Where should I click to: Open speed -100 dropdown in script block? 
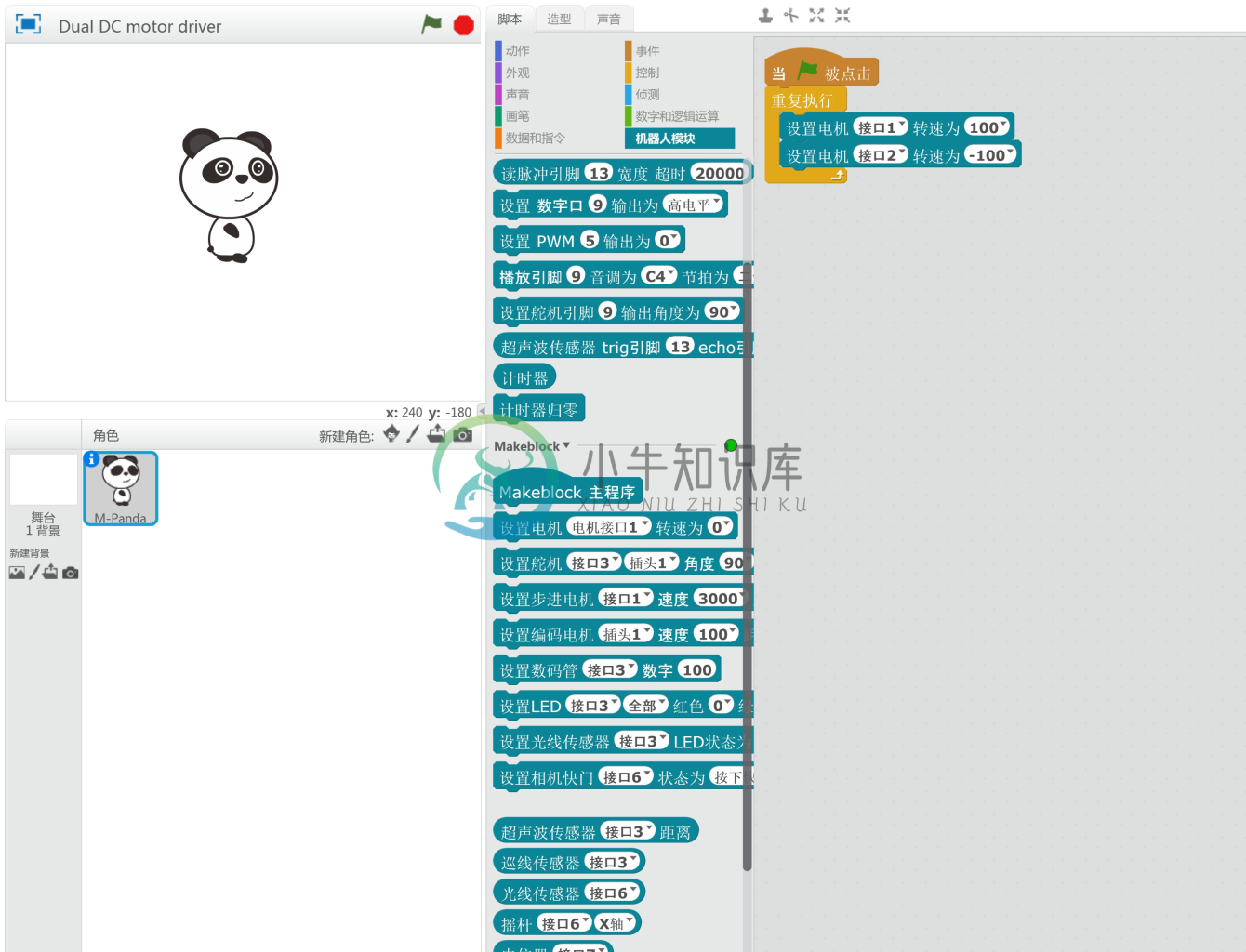[x=990, y=155]
